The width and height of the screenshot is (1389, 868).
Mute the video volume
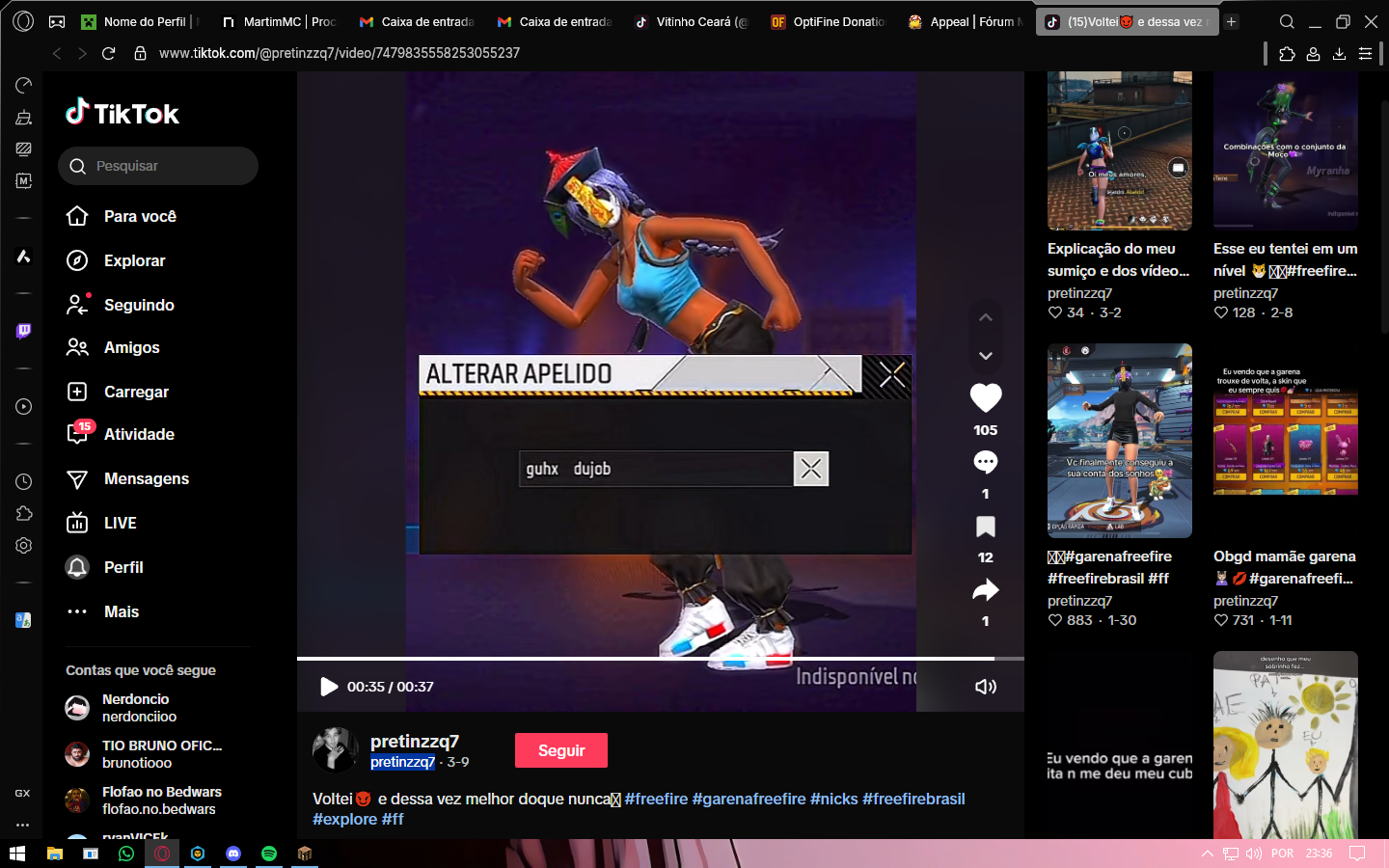985,687
